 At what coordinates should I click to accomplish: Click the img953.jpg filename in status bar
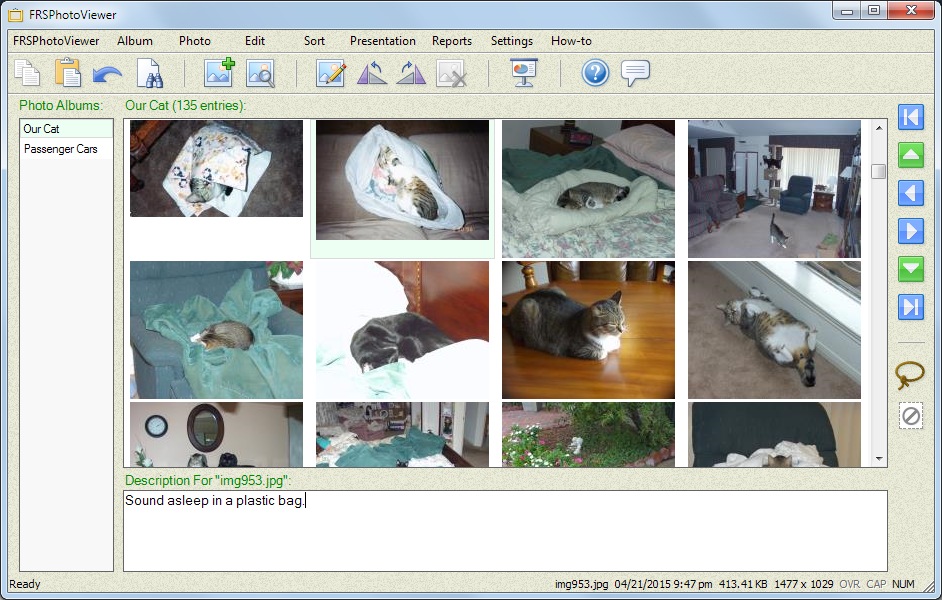581,584
